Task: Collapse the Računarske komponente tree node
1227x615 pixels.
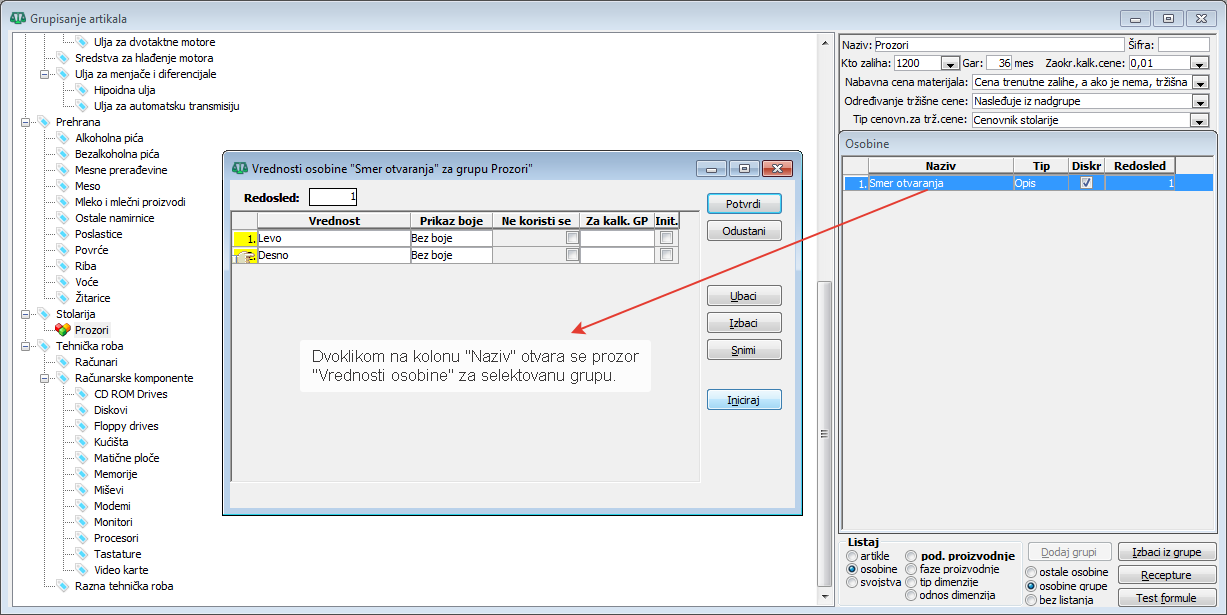Action: tap(44, 378)
